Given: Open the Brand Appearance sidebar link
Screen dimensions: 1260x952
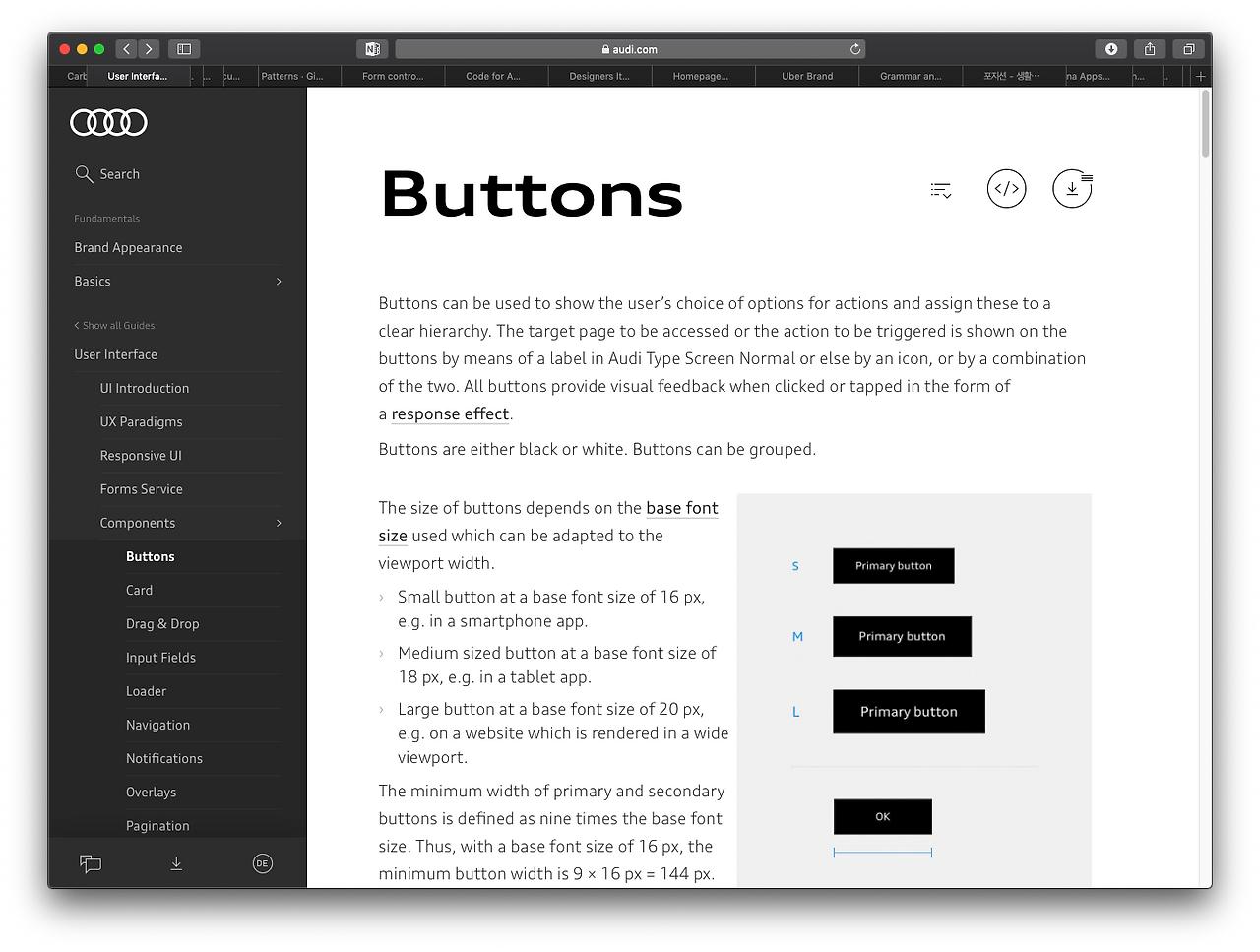Looking at the screenshot, I should (128, 248).
